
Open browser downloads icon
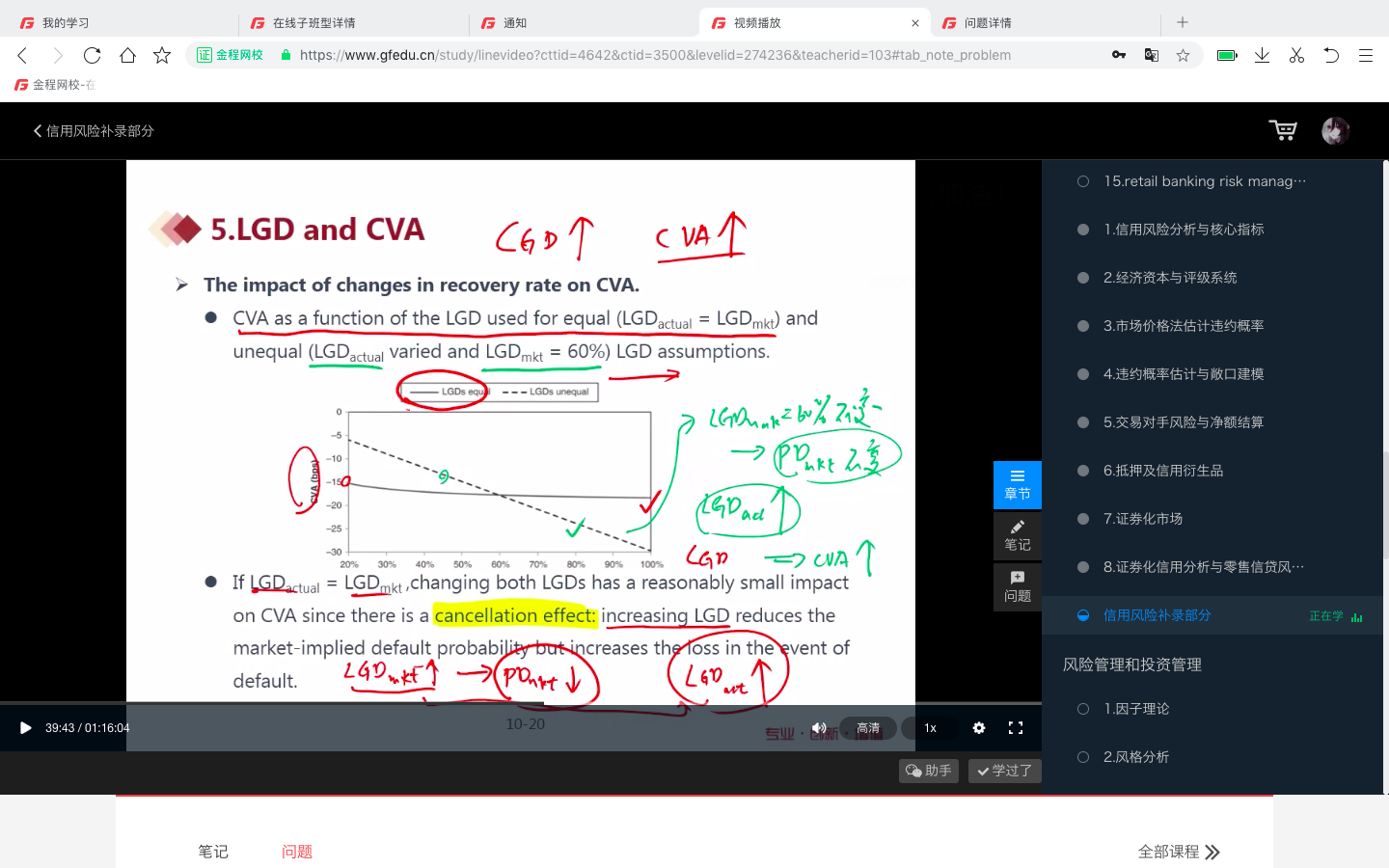tap(1262, 55)
